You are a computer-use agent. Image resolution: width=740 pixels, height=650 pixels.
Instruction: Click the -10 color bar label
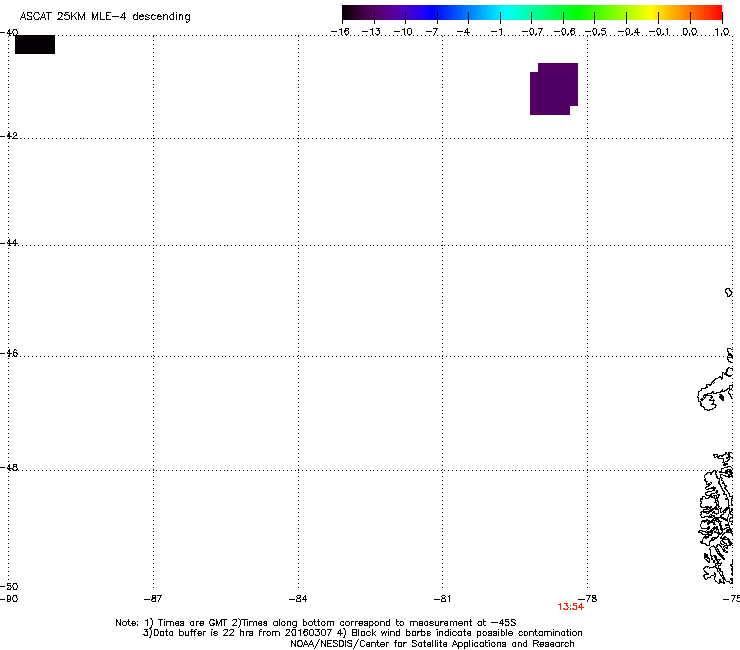(x=403, y=32)
